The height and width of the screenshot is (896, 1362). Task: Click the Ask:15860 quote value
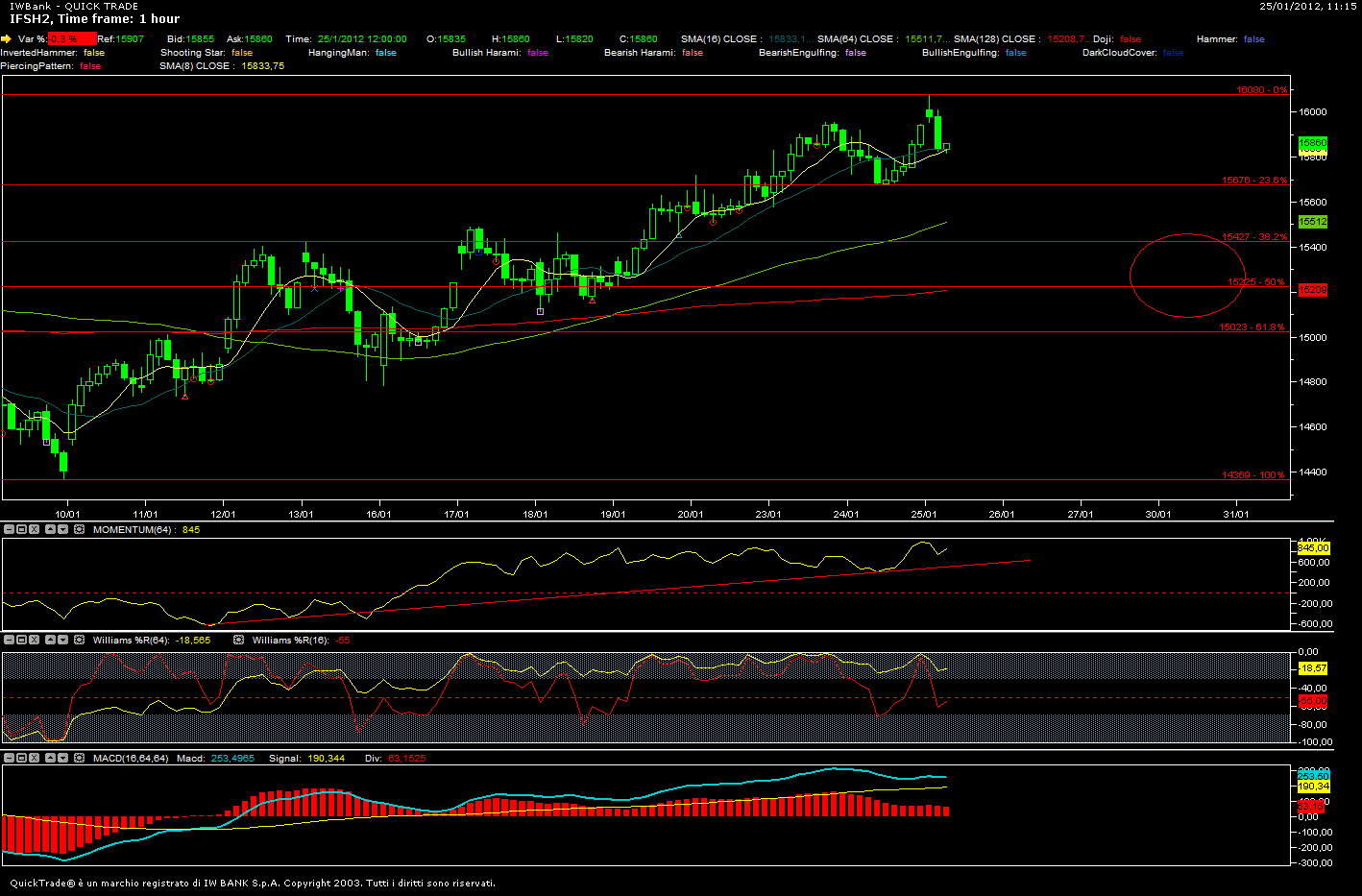click(250, 39)
